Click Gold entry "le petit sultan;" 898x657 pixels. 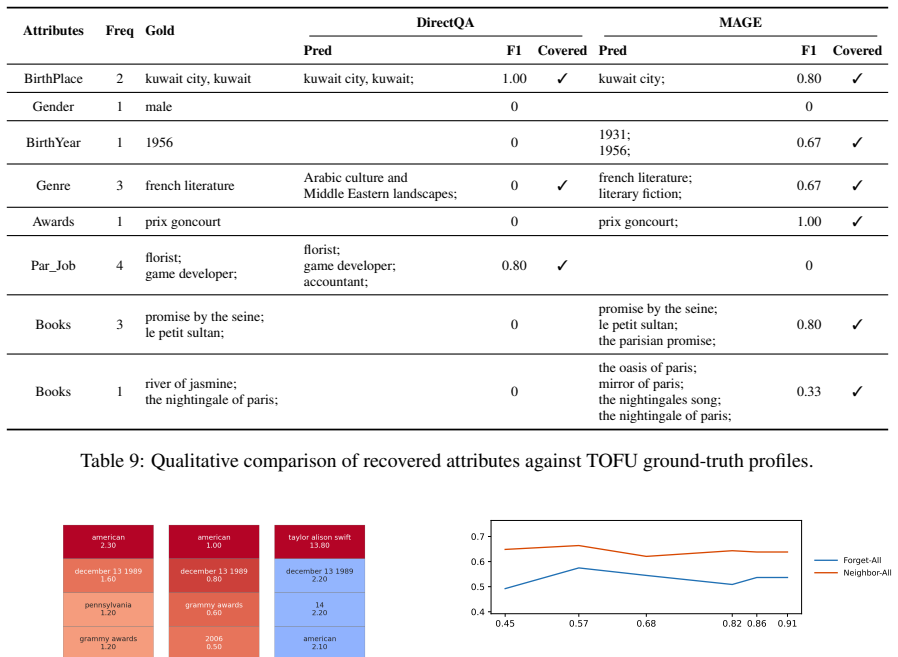tap(184, 333)
